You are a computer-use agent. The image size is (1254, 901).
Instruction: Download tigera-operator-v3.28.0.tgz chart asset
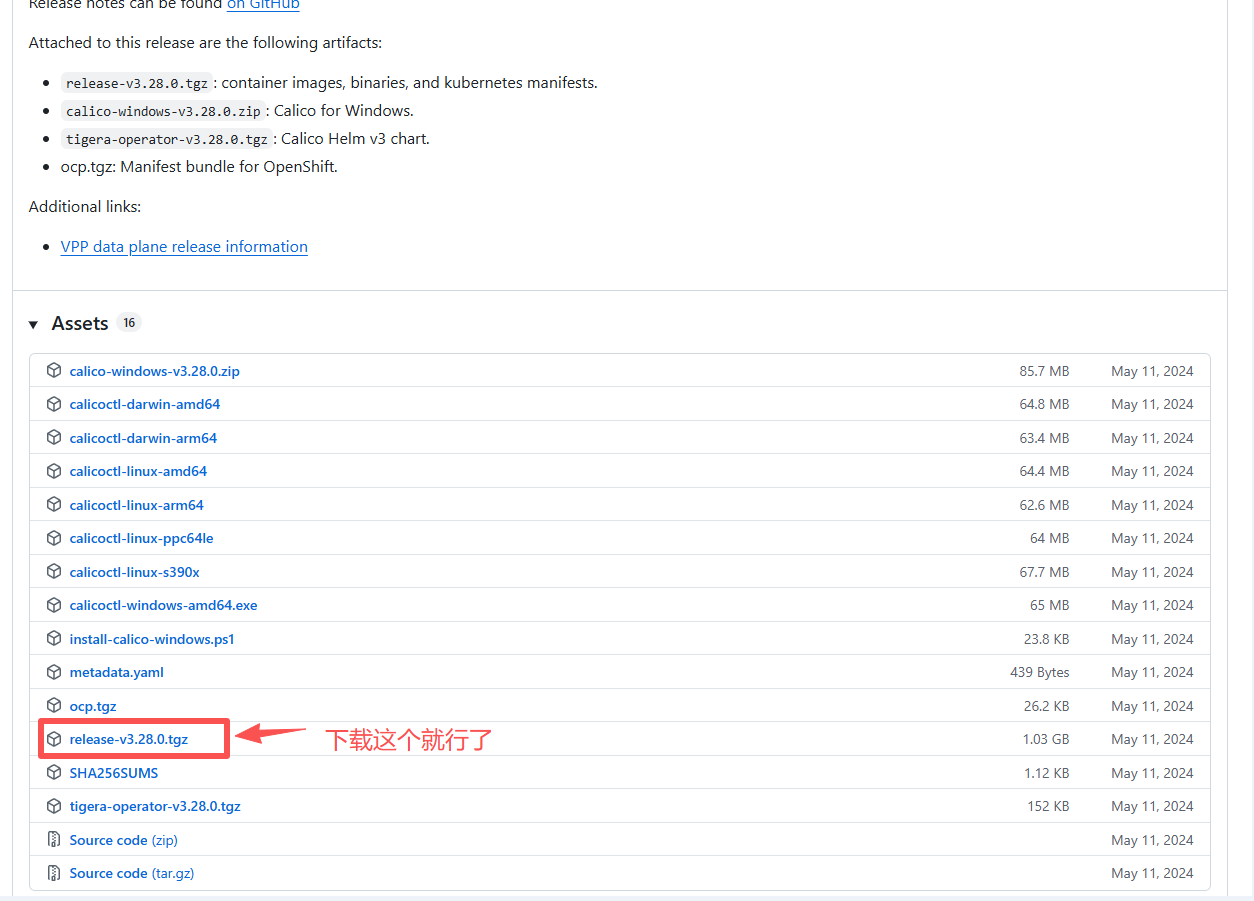pos(155,806)
